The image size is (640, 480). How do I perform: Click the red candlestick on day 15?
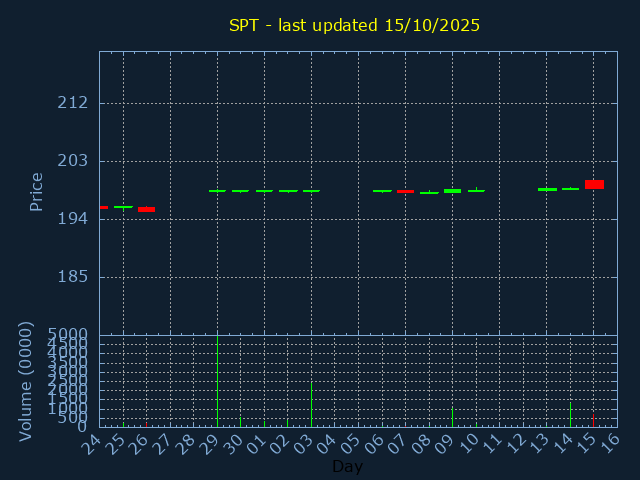click(594, 184)
